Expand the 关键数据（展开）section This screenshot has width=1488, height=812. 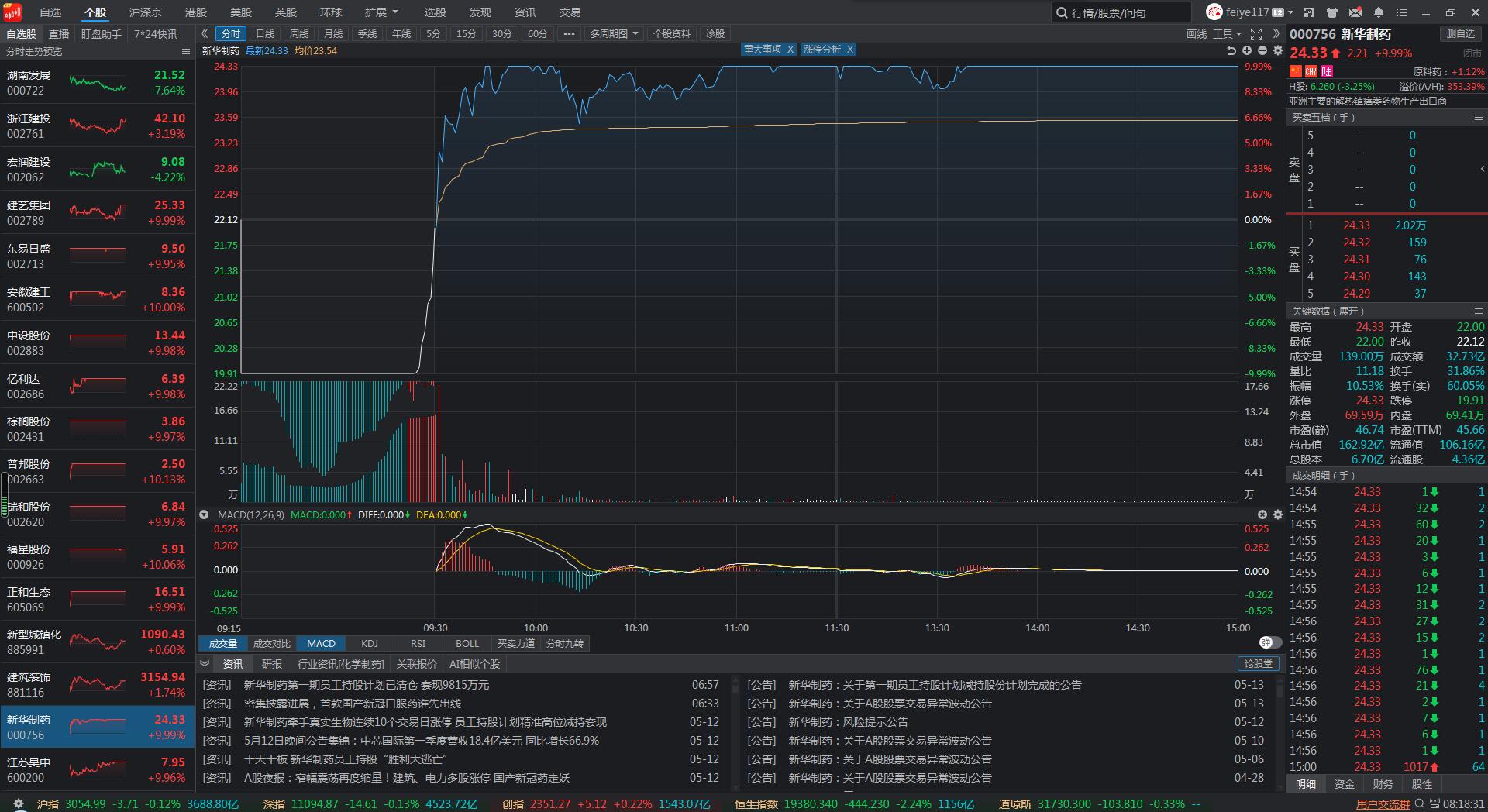click(x=1328, y=311)
